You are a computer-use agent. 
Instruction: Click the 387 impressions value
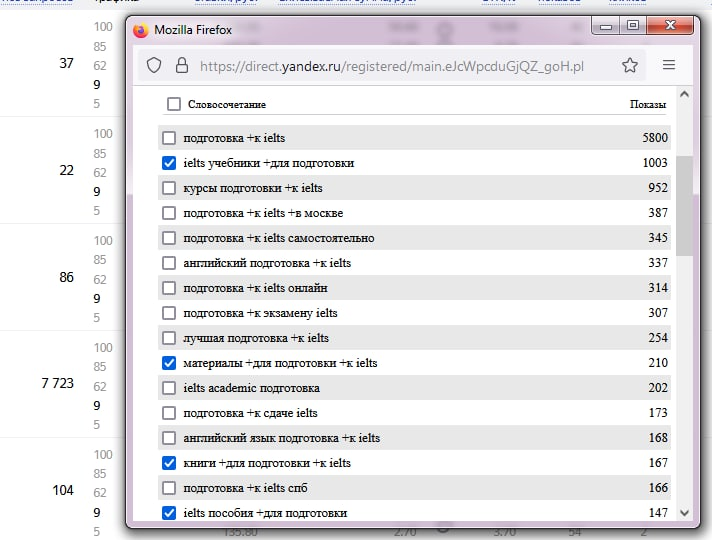[x=658, y=213]
